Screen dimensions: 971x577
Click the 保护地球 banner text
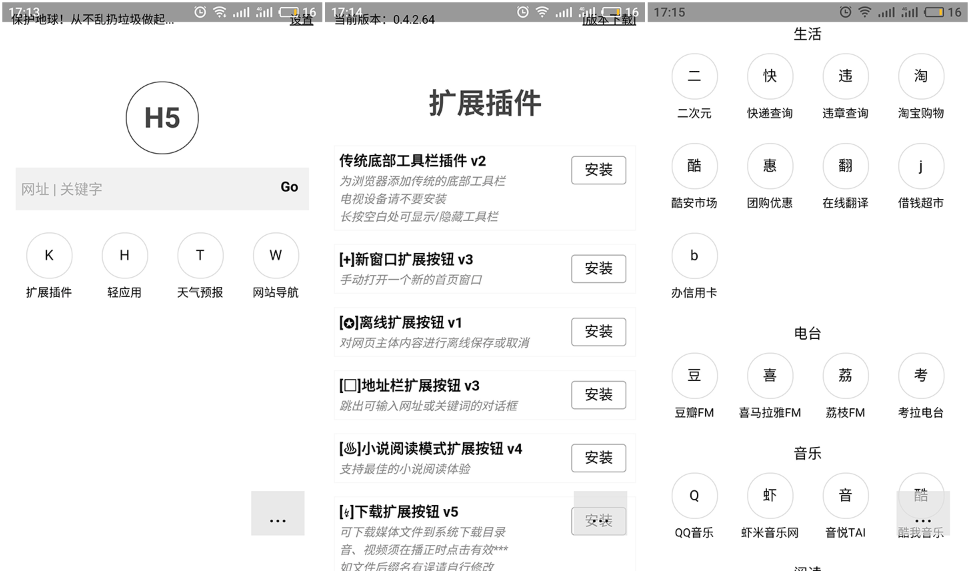pyautogui.click(x=93, y=20)
